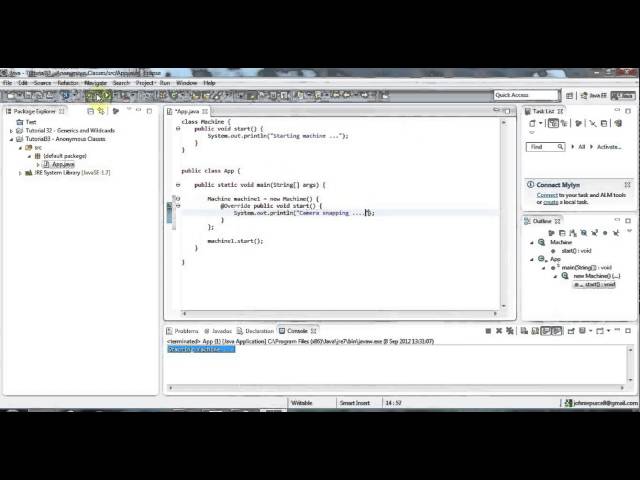
Task: Click Open Perspective icon
Action: pyautogui.click(x=569, y=96)
